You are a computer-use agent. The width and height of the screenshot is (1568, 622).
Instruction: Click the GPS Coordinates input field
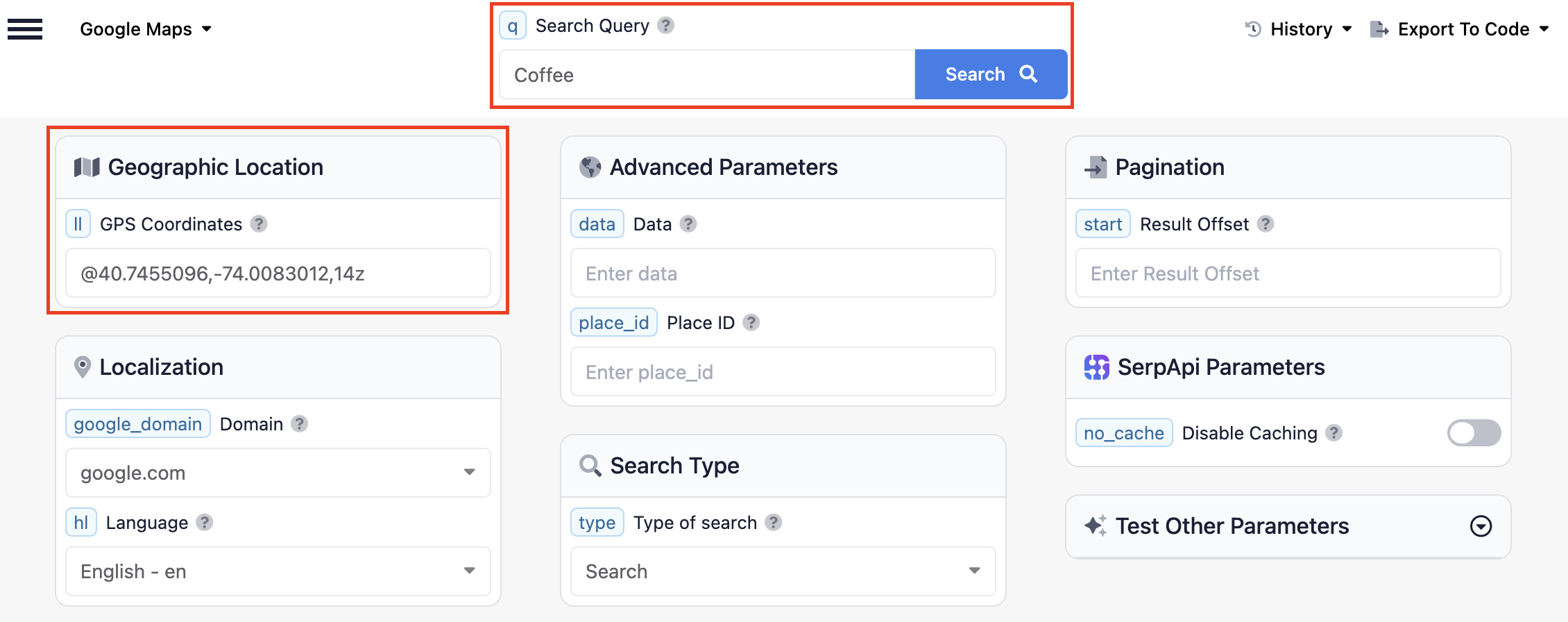pos(278,274)
